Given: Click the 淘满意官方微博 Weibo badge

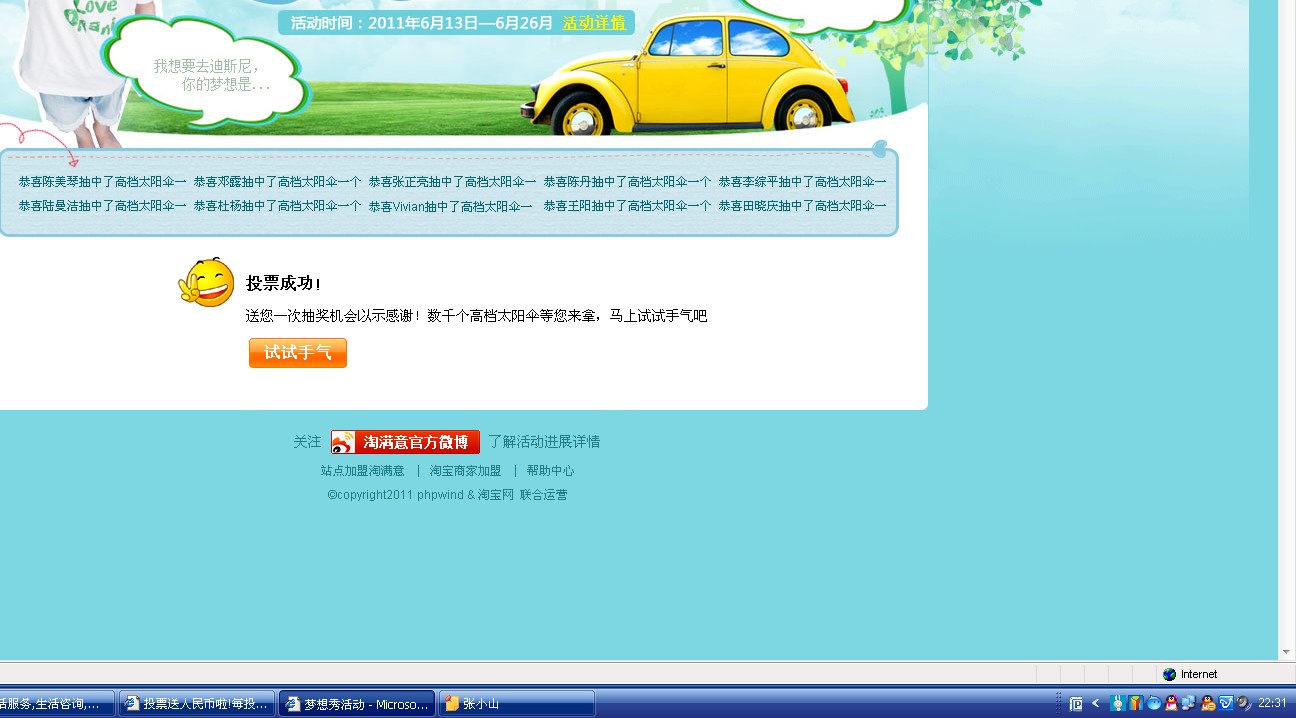Looking at the screenshot, I should (405, 442).
